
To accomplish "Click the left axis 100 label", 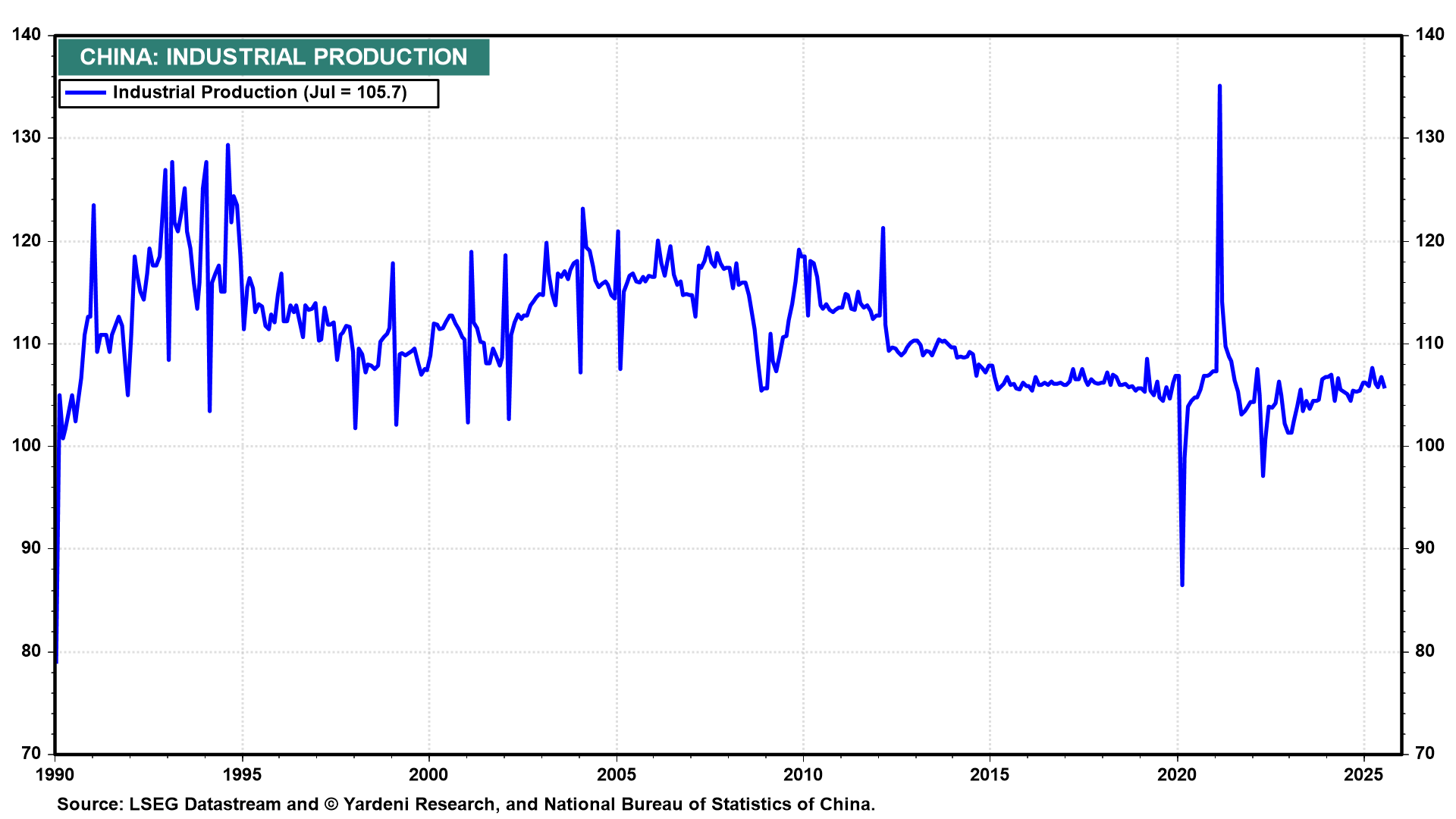I will click(x=27, y=445).
